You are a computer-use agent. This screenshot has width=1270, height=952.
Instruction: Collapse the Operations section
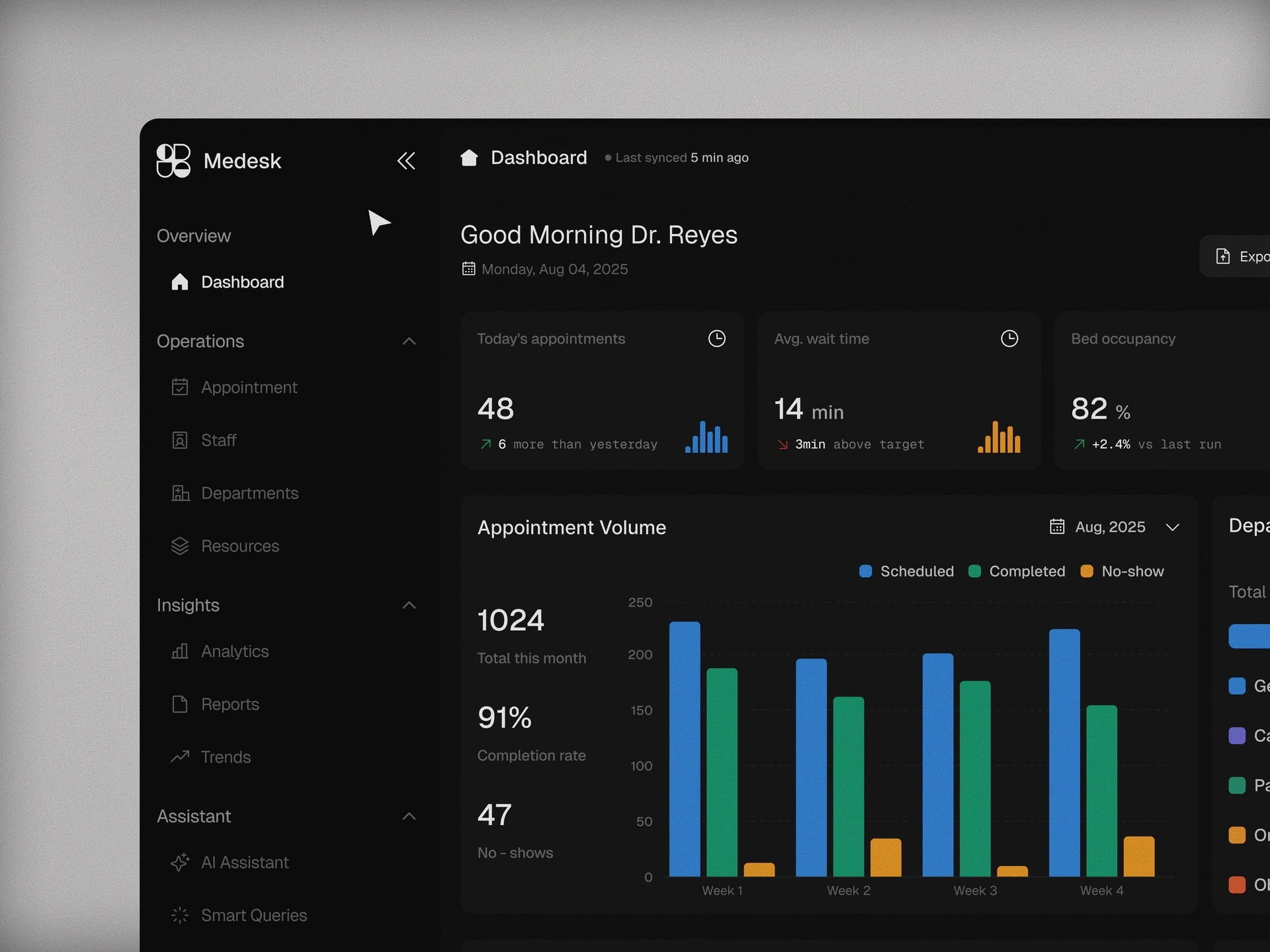(x=409, y=341)
